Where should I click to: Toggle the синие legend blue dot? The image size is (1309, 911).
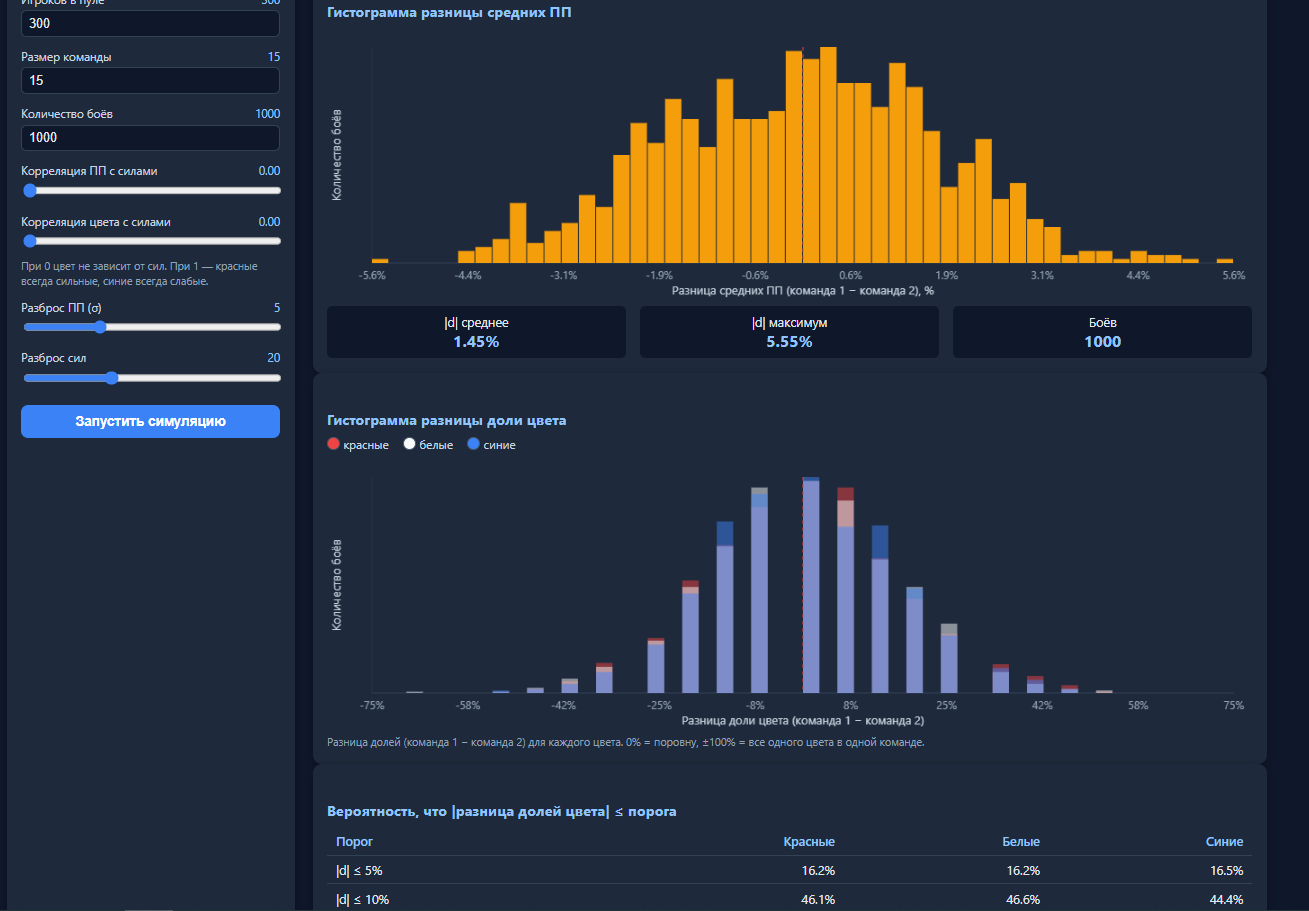tap(474, 444)
